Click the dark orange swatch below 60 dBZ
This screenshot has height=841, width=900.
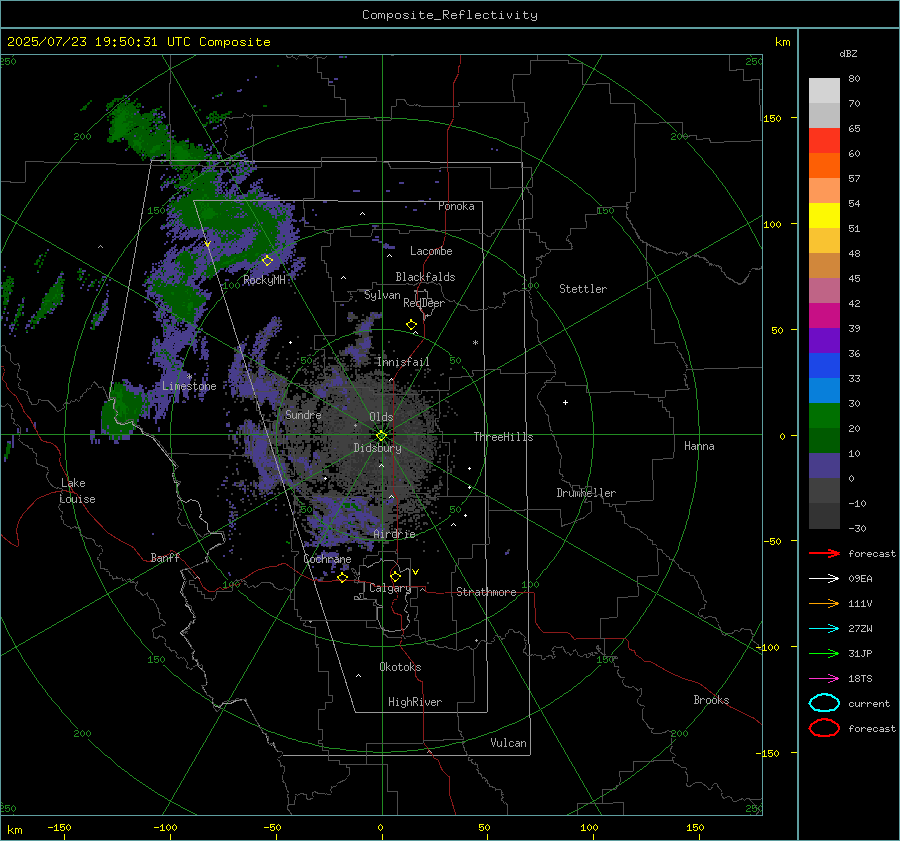pos(824,166)
